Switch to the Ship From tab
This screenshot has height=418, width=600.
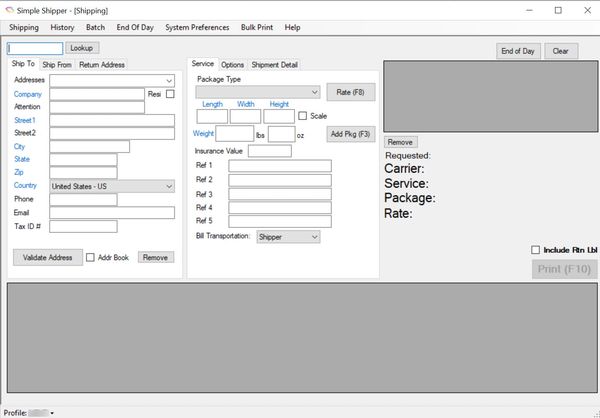pos(56,65)
